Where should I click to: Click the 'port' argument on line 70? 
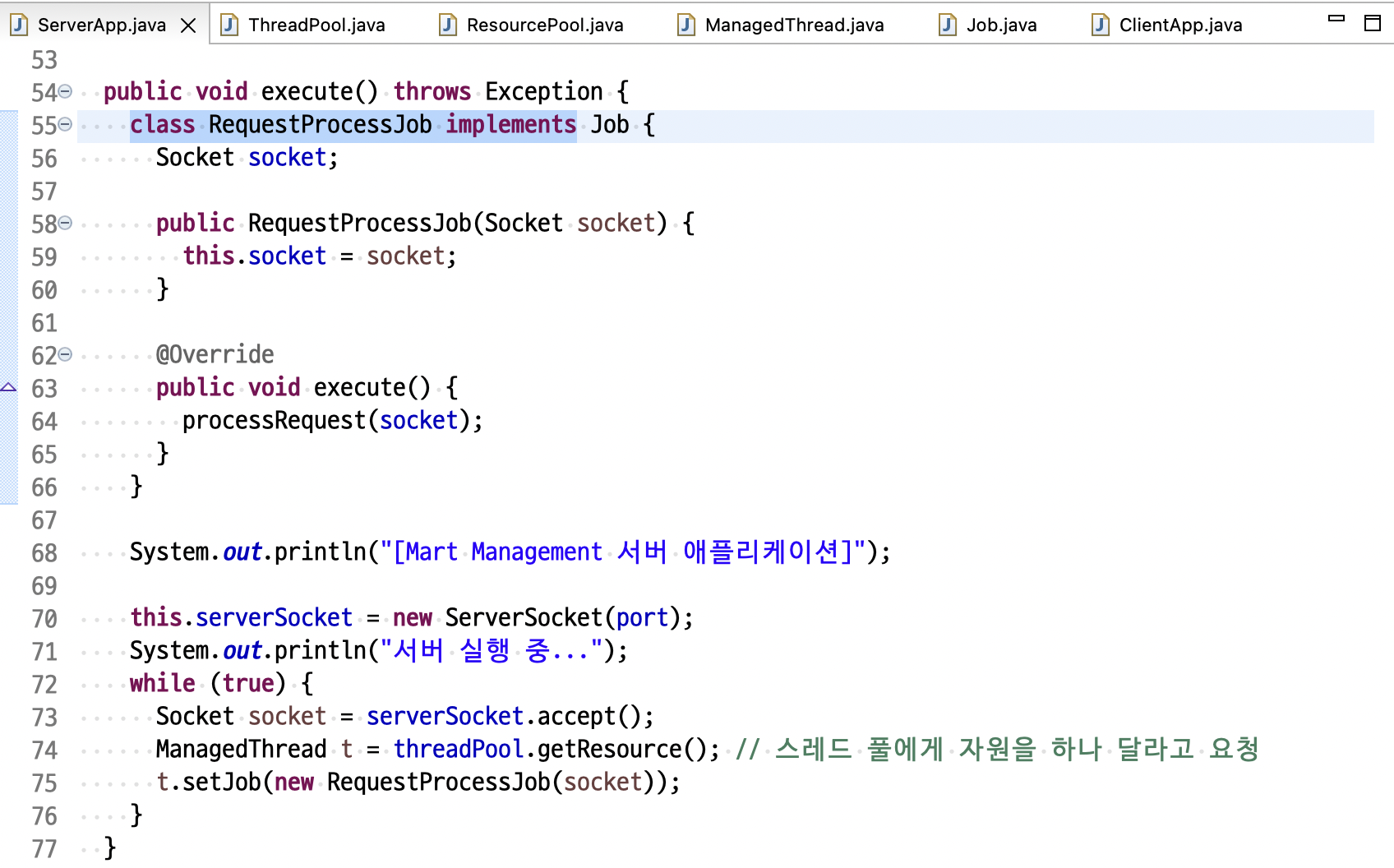click(x=643, y=617)
